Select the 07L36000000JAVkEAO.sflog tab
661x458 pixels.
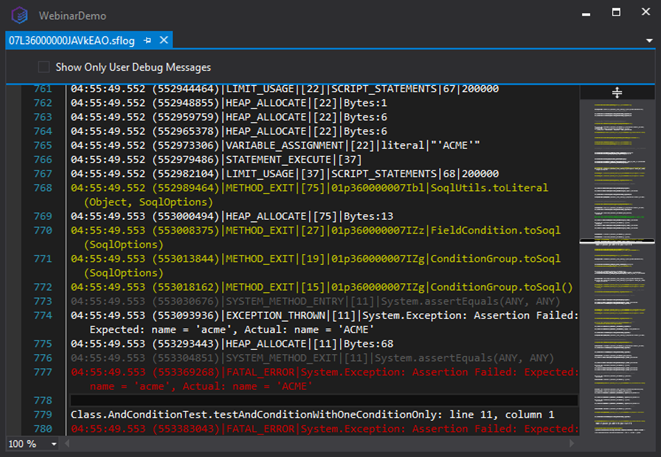tap(72, 40)
